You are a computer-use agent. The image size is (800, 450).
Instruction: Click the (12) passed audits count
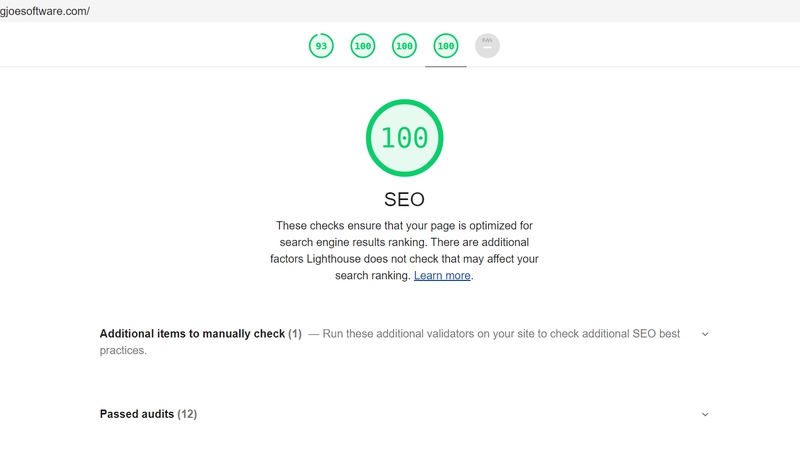click(187, 414)
